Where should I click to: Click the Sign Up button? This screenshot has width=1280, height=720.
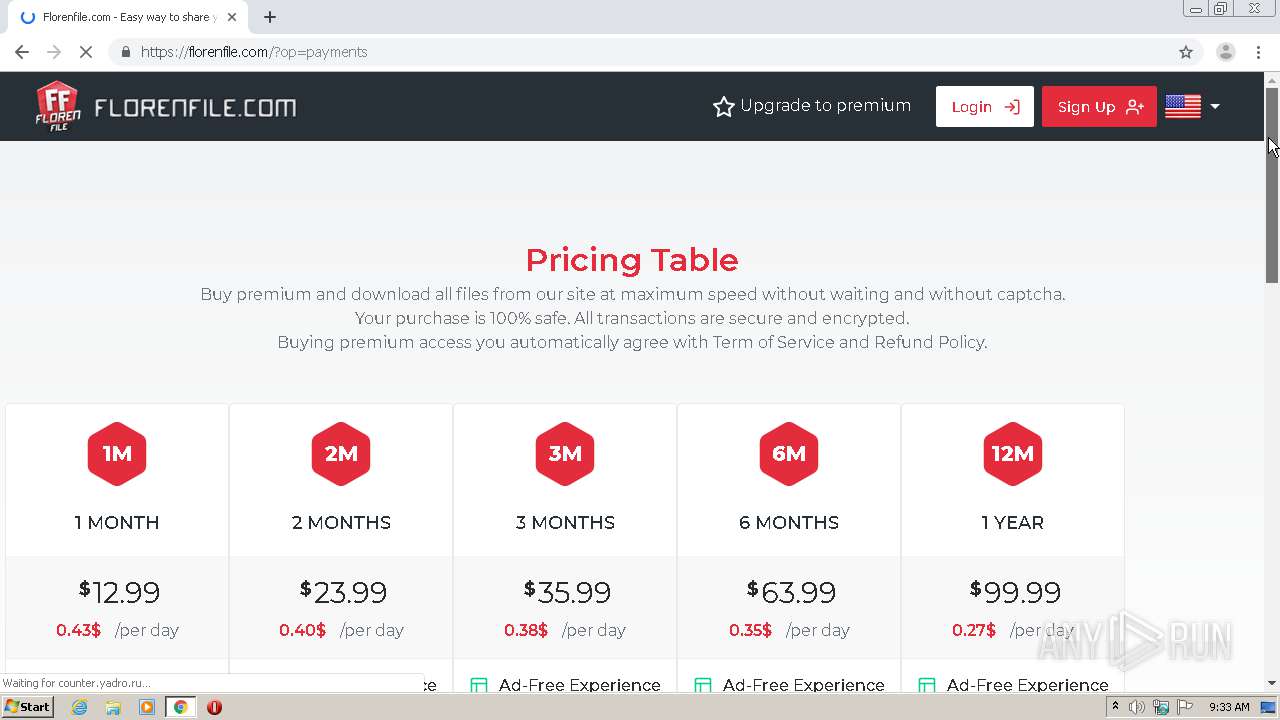click(x=1099, y=107)
